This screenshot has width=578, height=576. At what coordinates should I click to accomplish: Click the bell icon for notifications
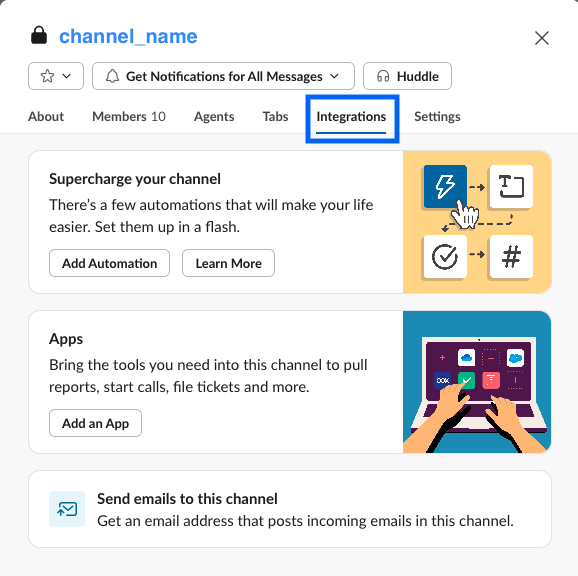coord(112,76)
